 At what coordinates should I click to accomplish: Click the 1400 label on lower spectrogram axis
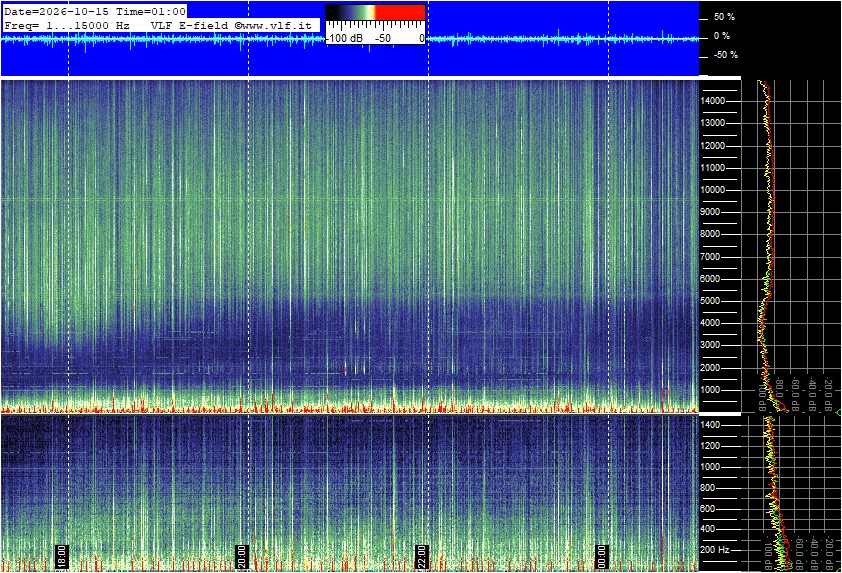(710, 425)
